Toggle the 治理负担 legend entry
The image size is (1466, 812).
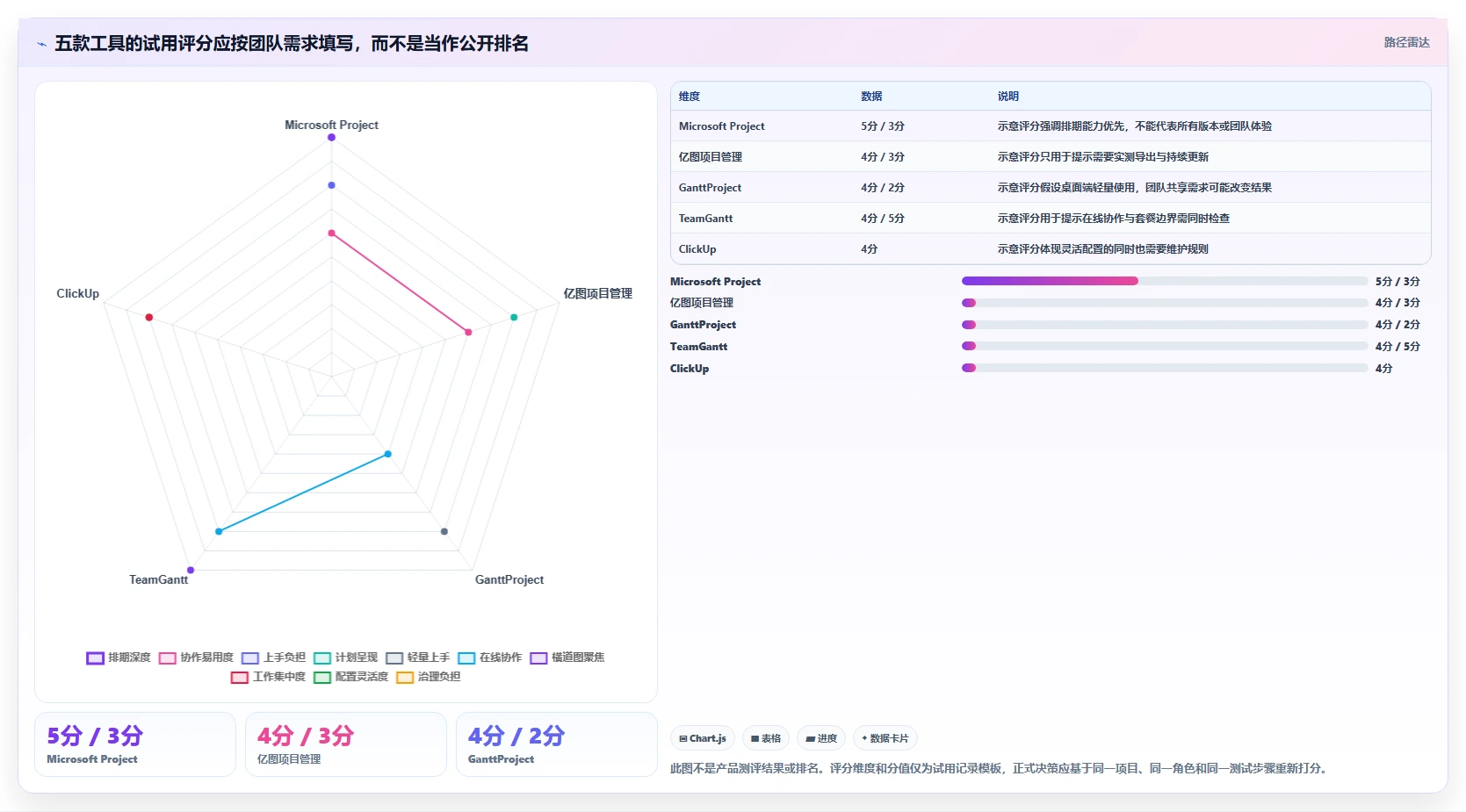tap(428, 677)
